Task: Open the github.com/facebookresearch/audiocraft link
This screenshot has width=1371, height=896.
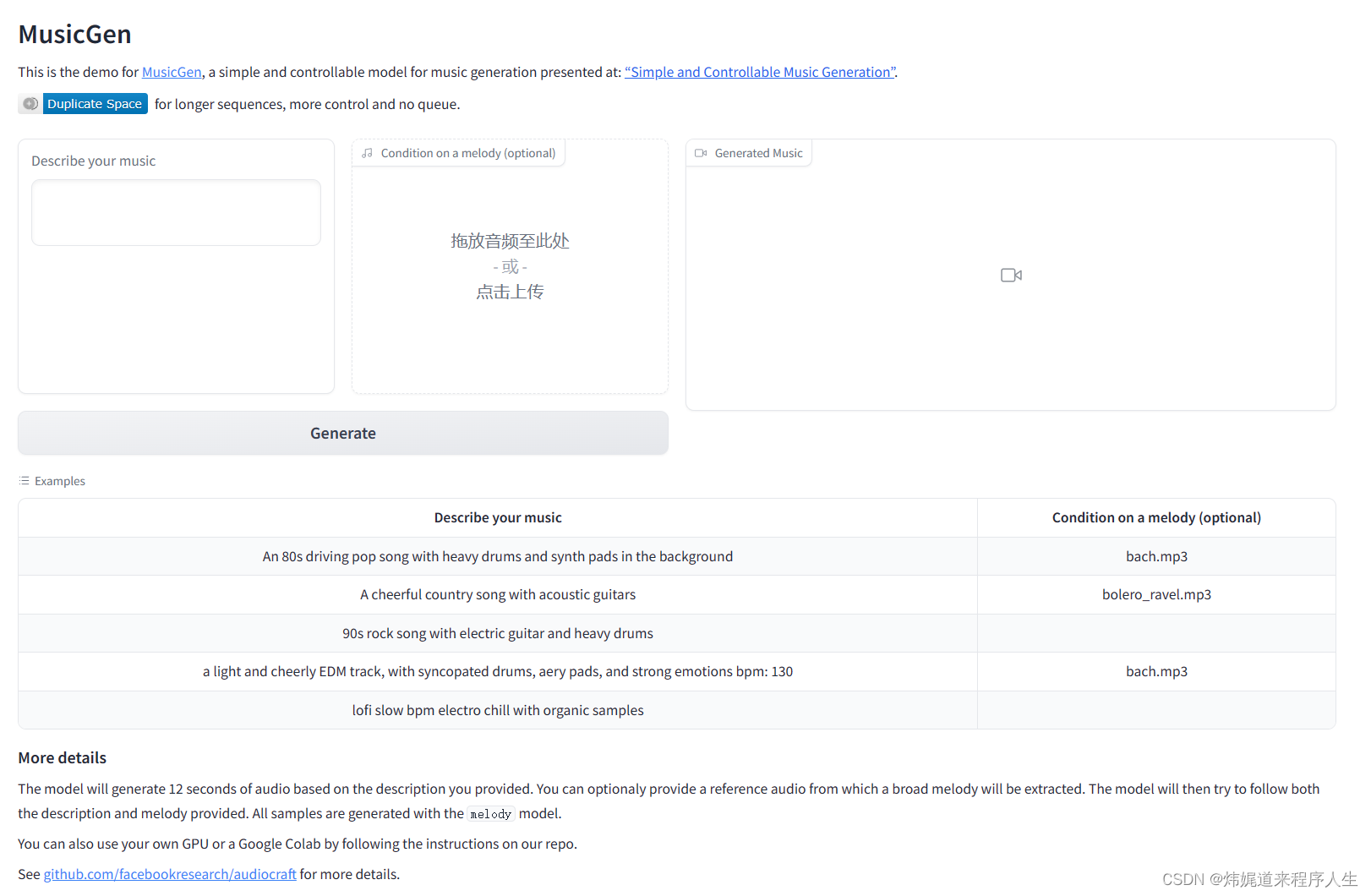Action: [x=170, y=874]
